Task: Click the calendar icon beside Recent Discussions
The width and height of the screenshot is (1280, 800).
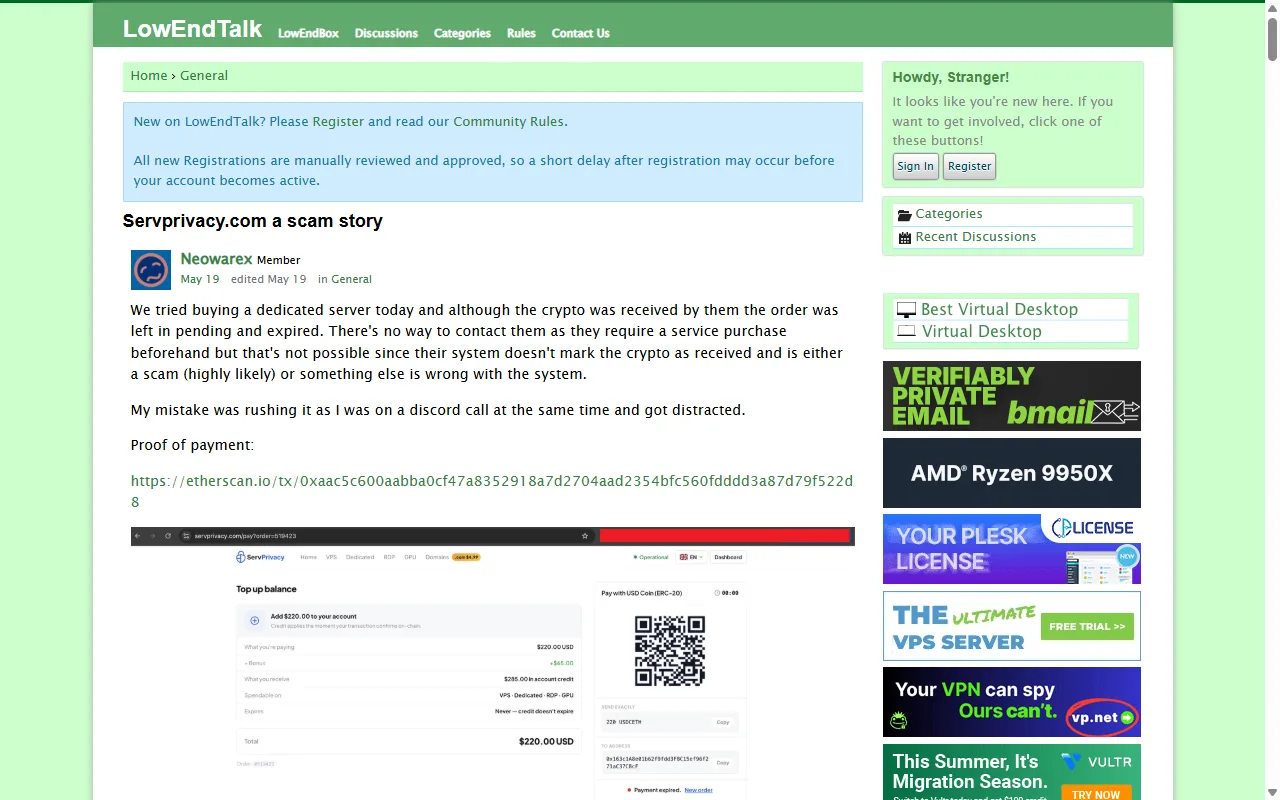Action: click(x=905, y=238)
